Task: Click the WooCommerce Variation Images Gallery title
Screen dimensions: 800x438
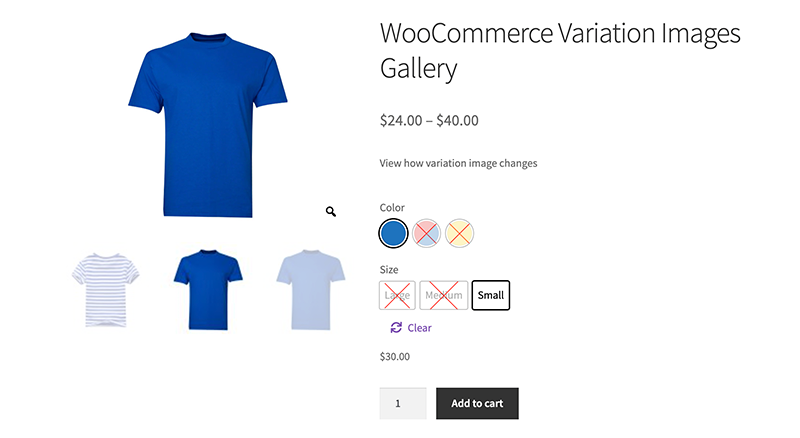Action: pos(560,51)
